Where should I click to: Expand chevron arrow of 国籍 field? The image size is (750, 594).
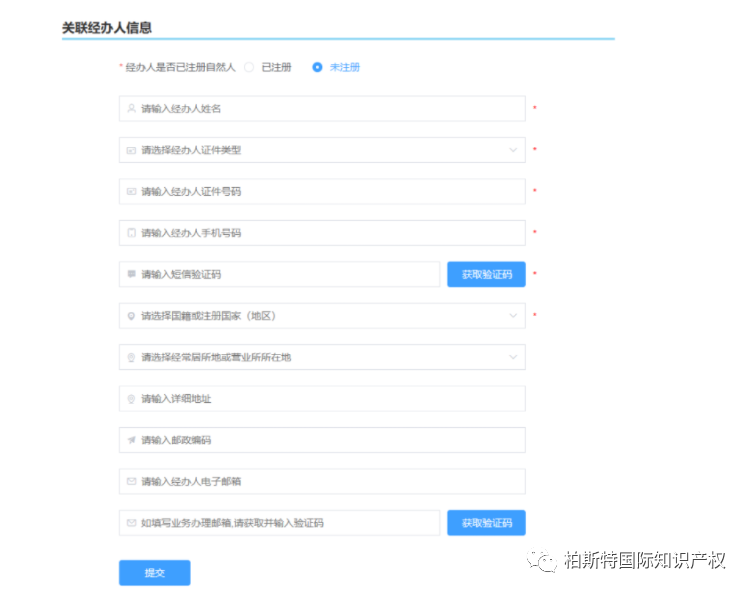click(x=513, y=316)
